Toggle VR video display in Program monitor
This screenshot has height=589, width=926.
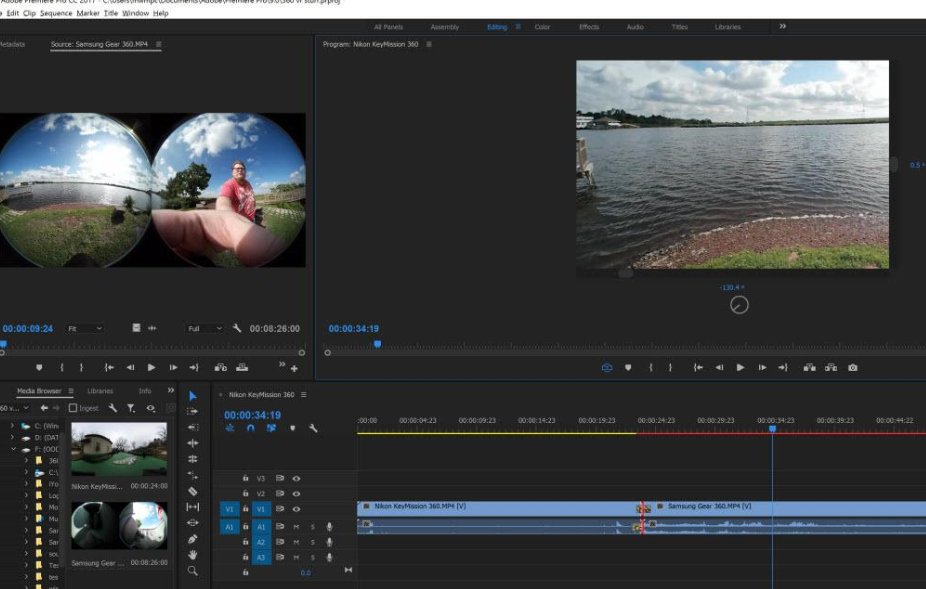[x=606, y=368]
